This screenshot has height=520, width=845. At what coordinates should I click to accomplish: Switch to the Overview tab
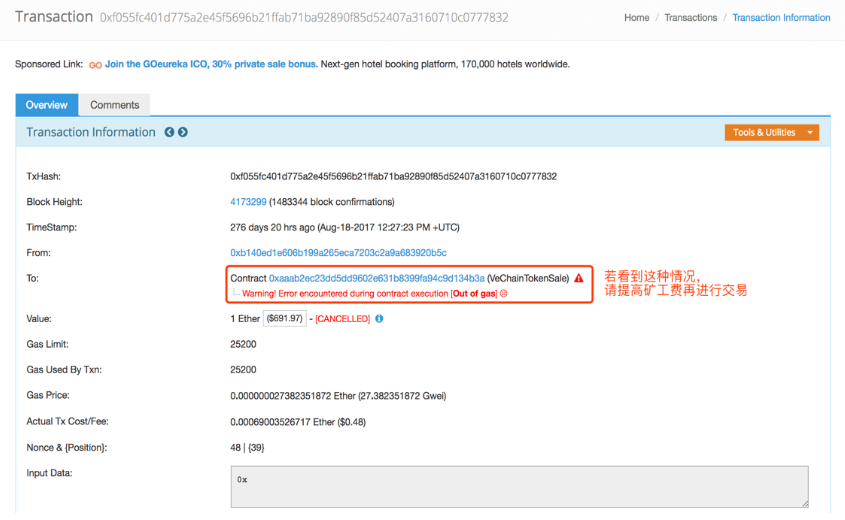tap(46, 105)
